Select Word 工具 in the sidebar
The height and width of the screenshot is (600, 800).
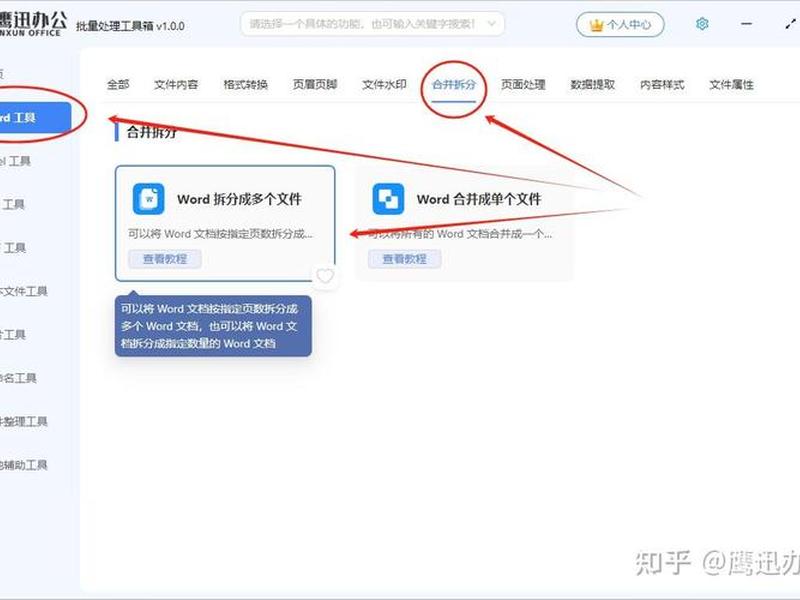35,118
